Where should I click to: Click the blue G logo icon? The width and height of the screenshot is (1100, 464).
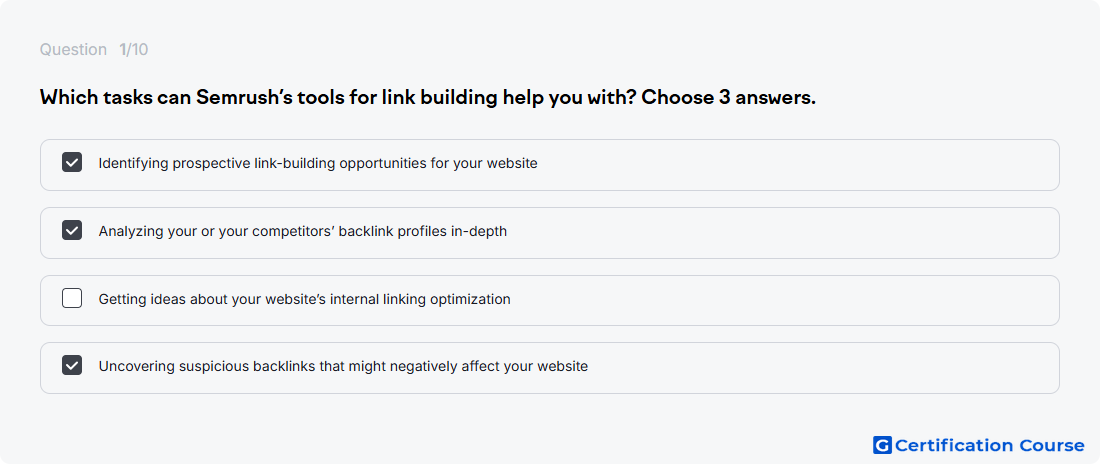(x=882, y=445)
